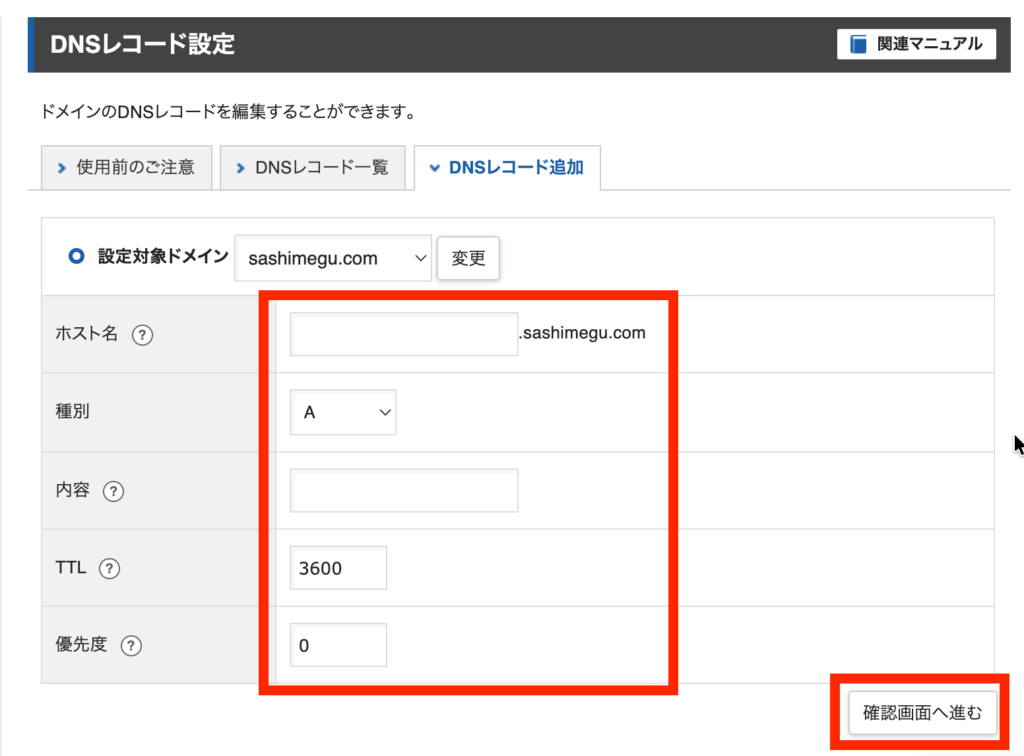Show the TTL help tooltip icon
1024x756 pixels.
[x=110, y=568]
